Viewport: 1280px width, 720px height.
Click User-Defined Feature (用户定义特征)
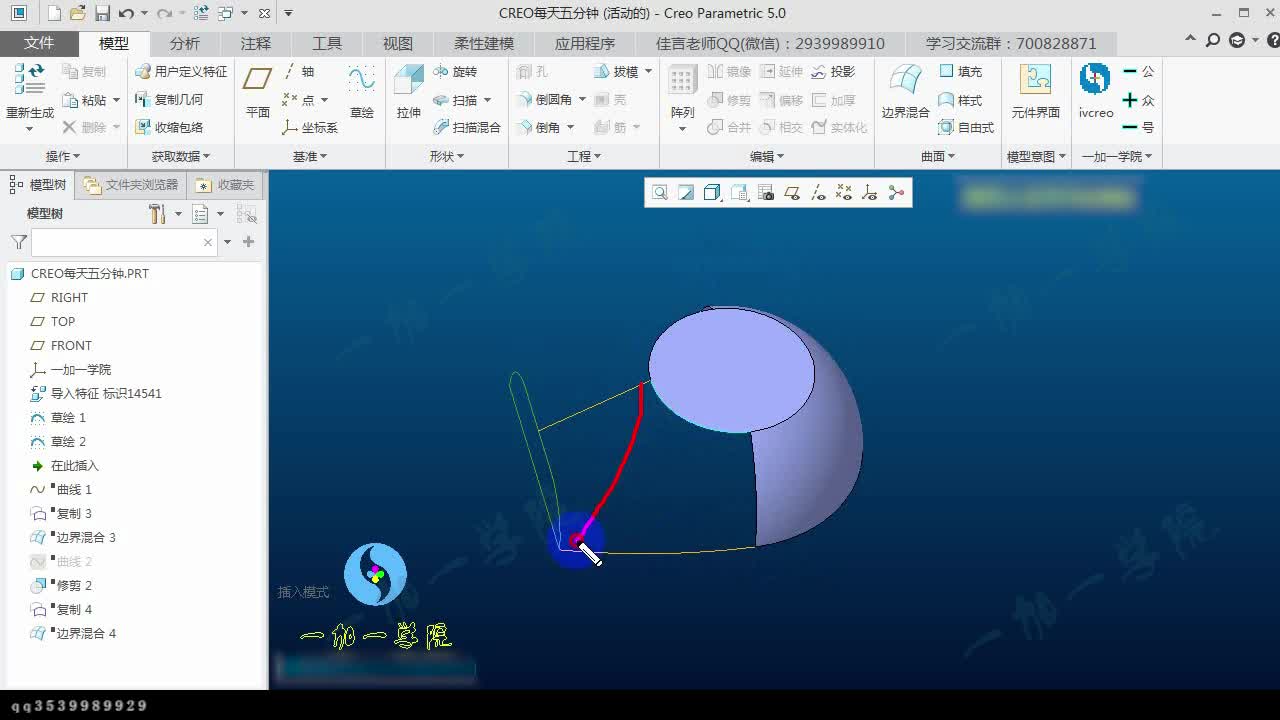[181, 71]
